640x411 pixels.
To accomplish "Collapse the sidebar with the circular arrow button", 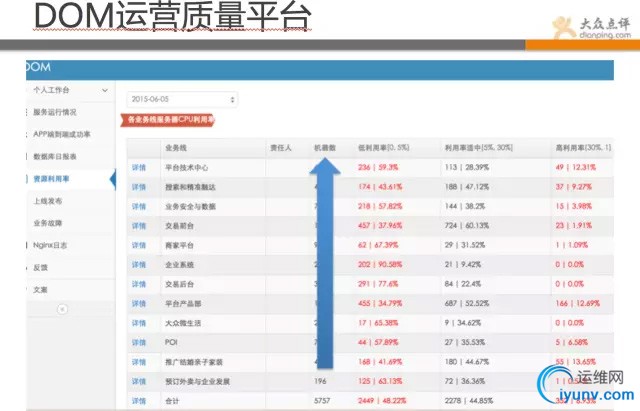I will pos(62,309).
